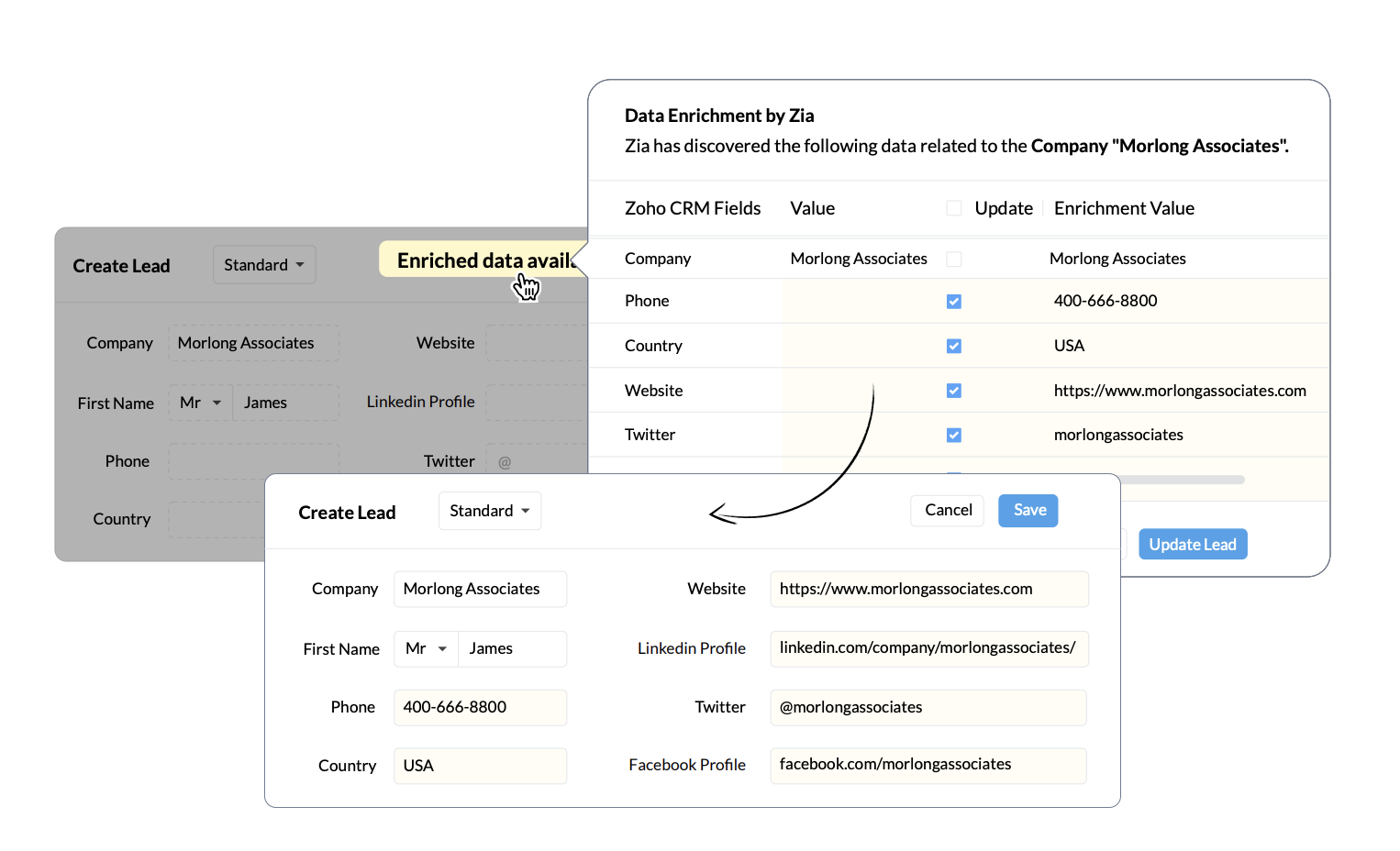Screen dimensions: 1400x851
Task: Toggle the Twitter update checkbox
Action: tap(954, 435)
